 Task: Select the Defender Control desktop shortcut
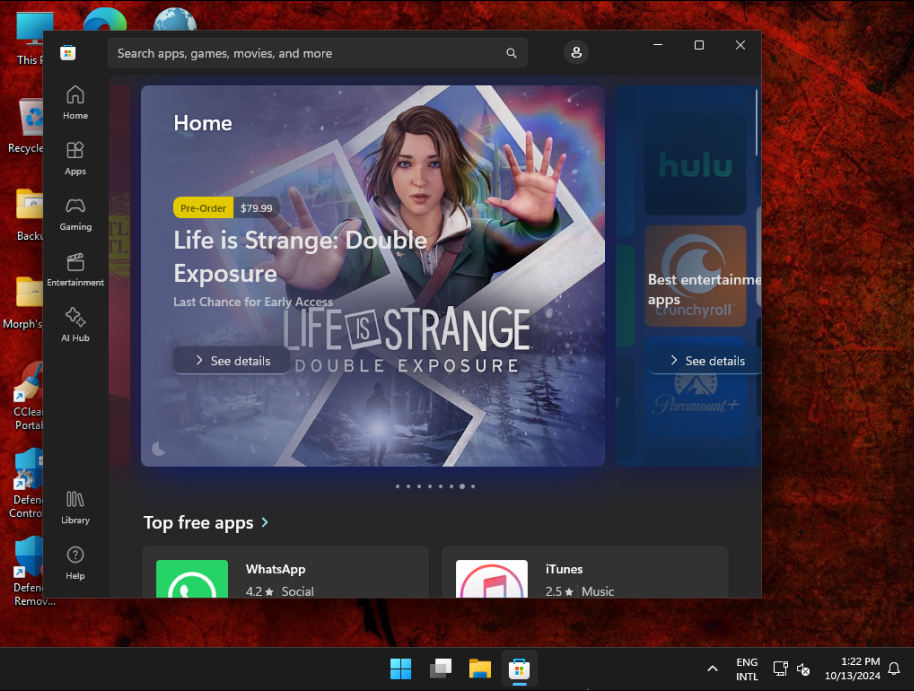click(26, 484)
